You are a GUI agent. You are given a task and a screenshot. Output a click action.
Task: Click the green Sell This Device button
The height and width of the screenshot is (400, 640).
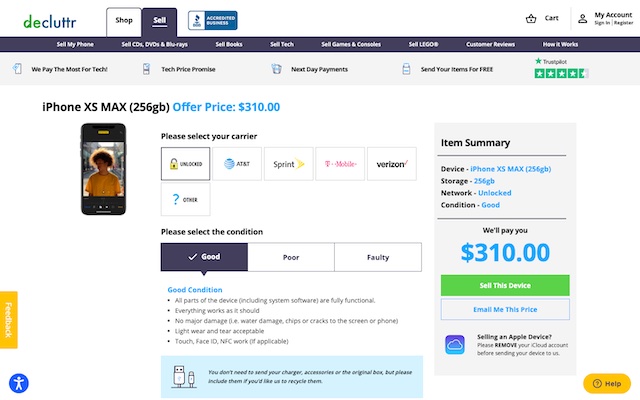point(505,285)
